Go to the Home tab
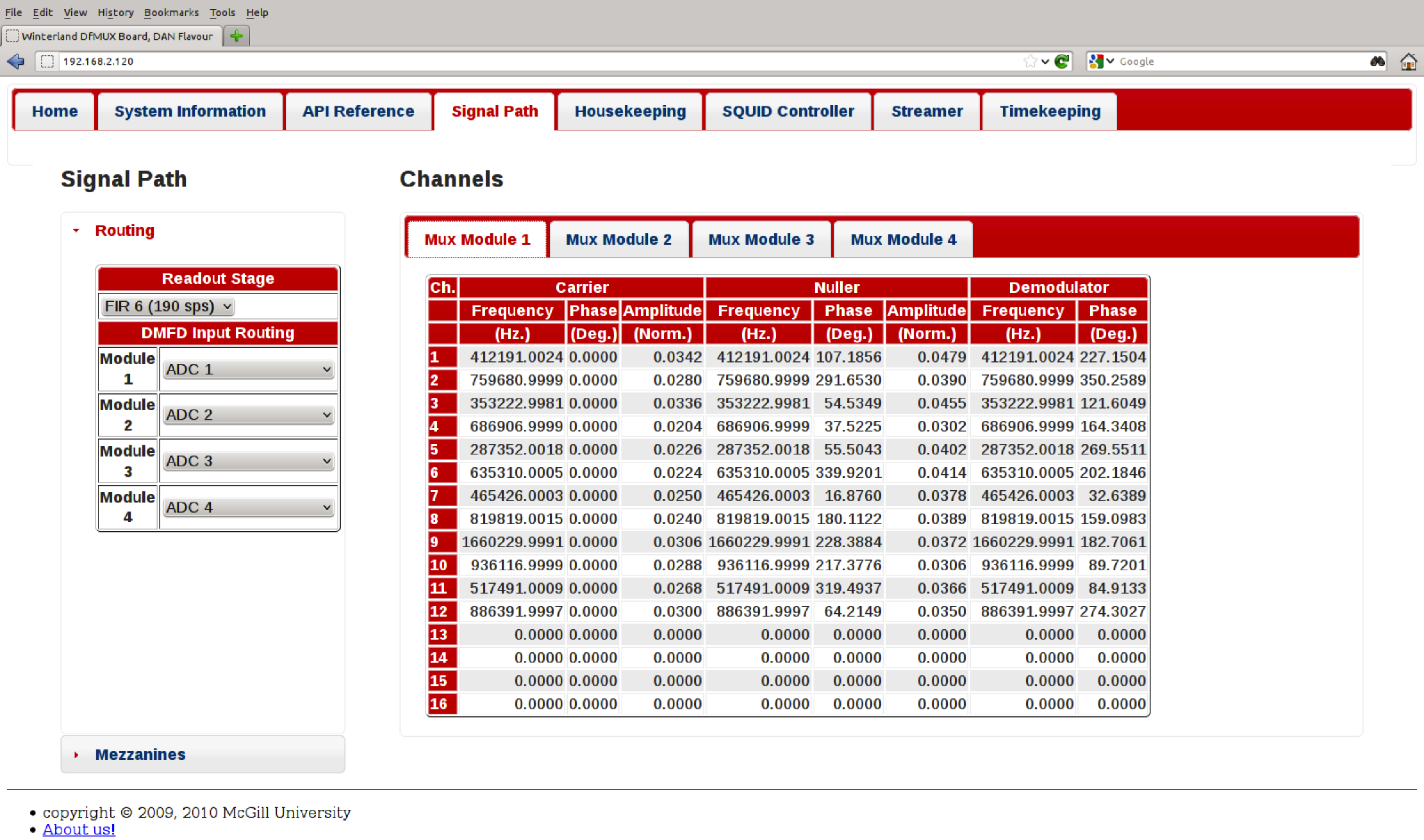Image resolution: width=1424 pixels, height=840 pixels. point(55,111)
